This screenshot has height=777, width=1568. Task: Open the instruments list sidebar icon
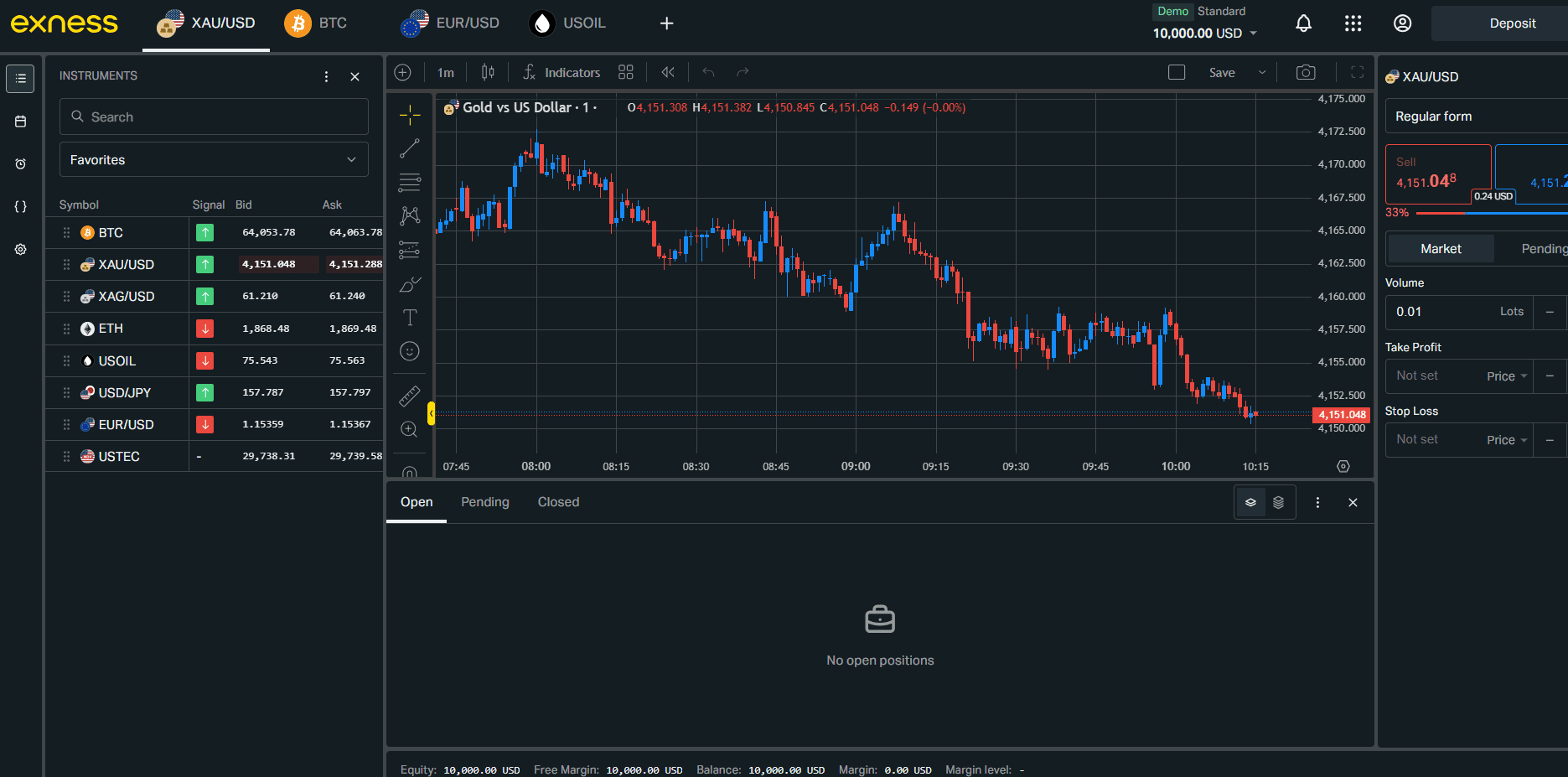(20, 79)
